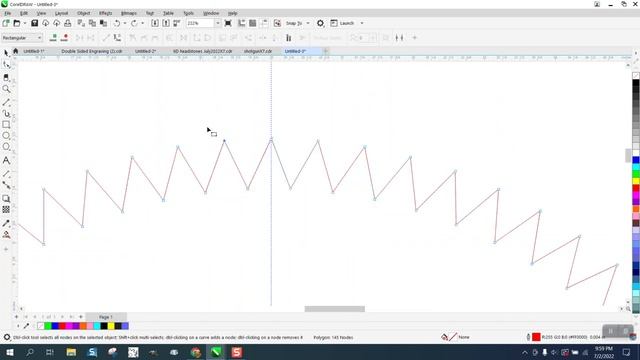
Task: Click the Launch button
Action: (343, 23)
